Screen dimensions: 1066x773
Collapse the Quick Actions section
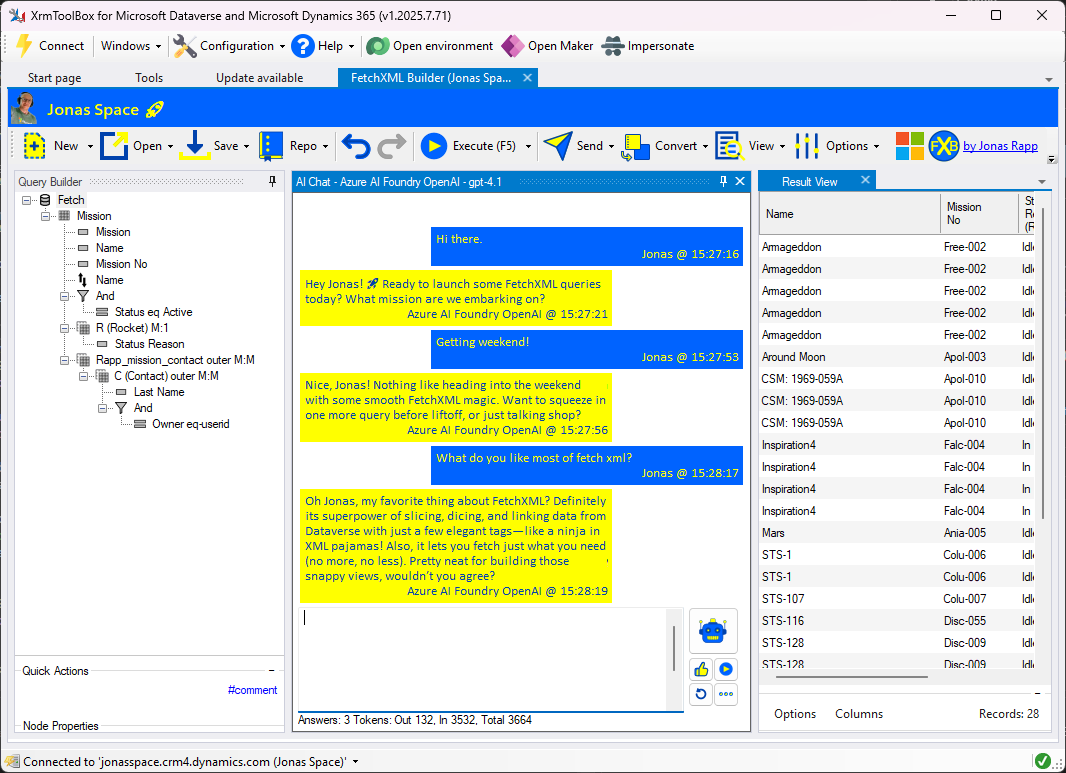[x=271, y=671]
